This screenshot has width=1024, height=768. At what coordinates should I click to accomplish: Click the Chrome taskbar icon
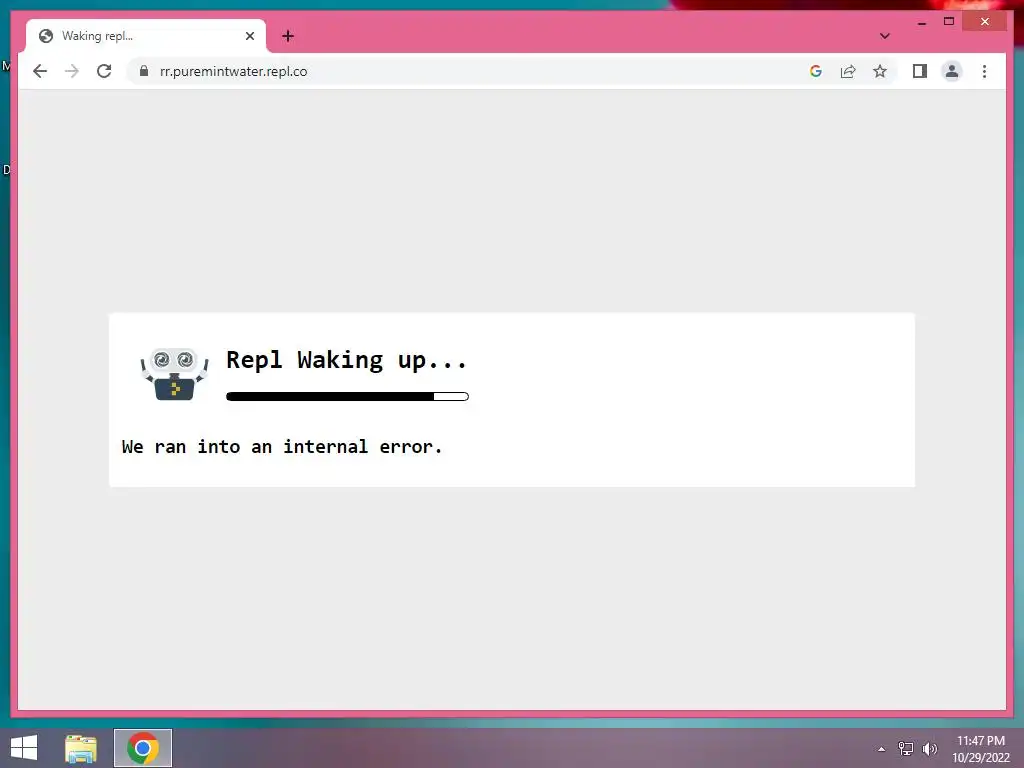pos(143,748)
